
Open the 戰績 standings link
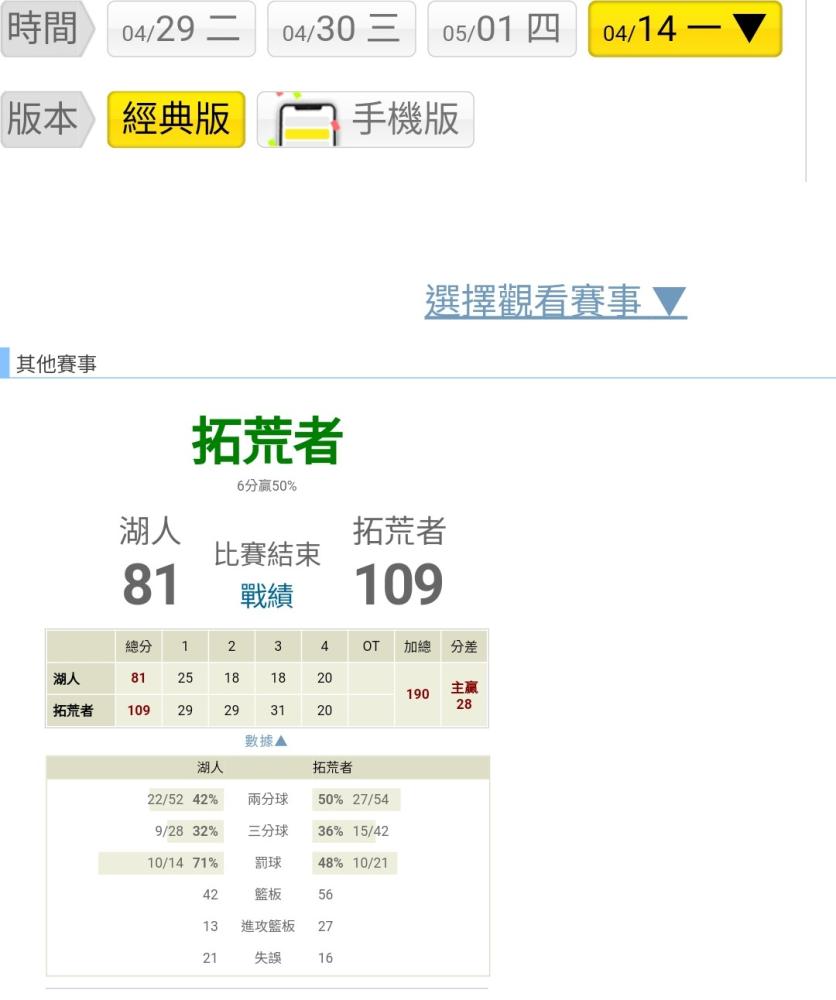coord(267,595)
